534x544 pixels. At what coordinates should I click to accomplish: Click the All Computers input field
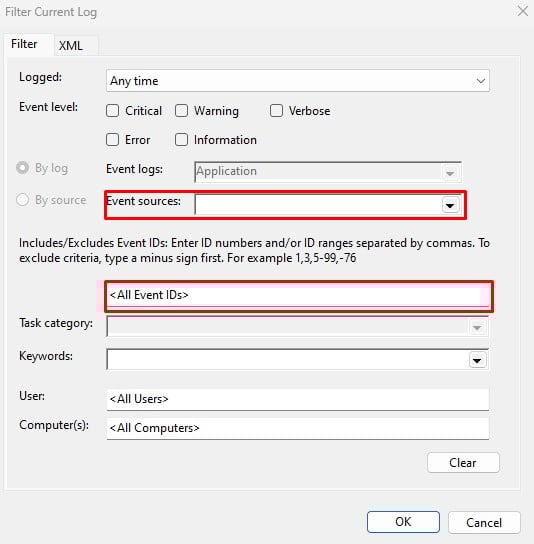298,428
